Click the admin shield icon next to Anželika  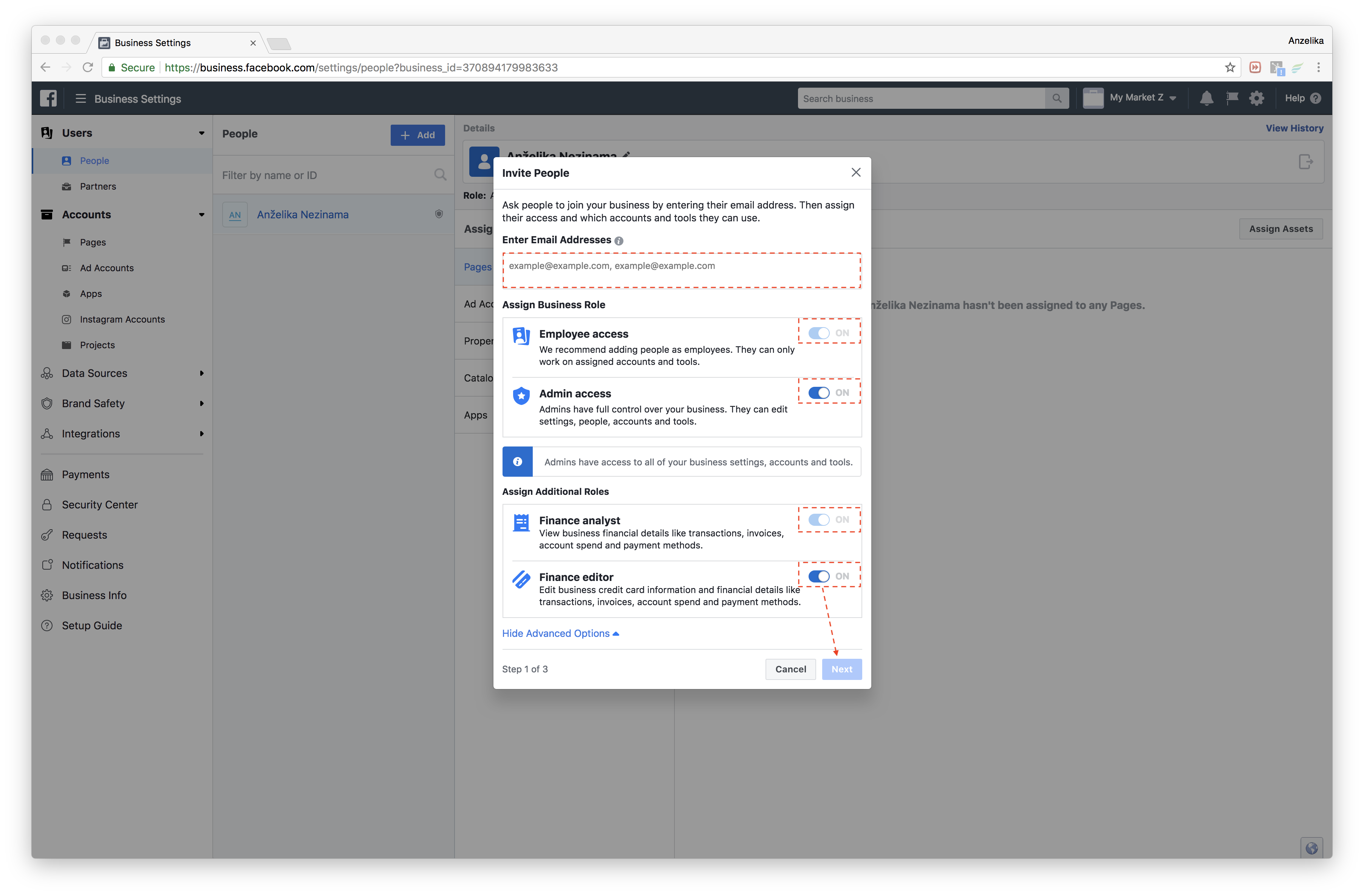pyautogui.click(x=439, y=214)
